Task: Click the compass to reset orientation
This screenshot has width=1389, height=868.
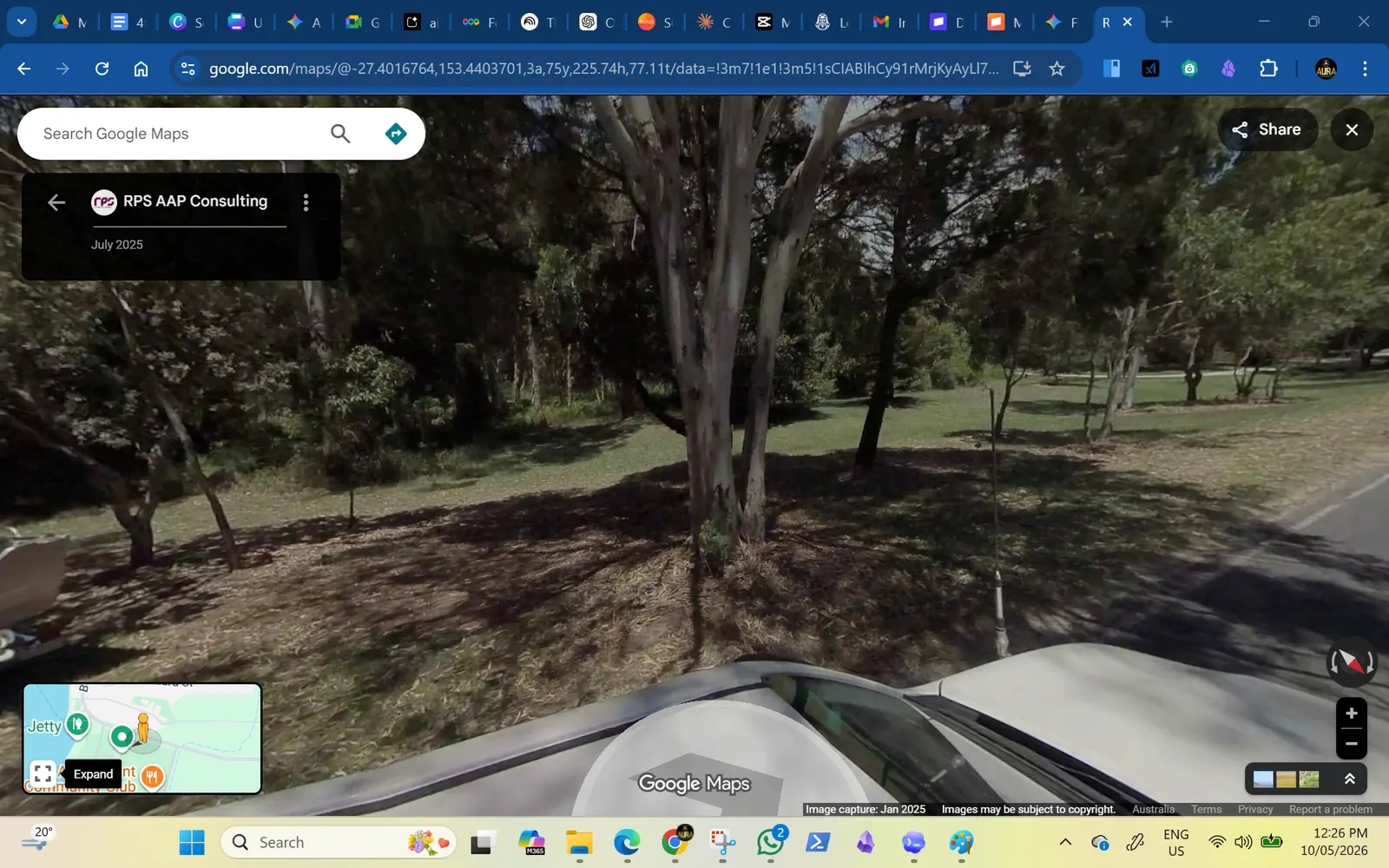Action: click(1351, 662)
